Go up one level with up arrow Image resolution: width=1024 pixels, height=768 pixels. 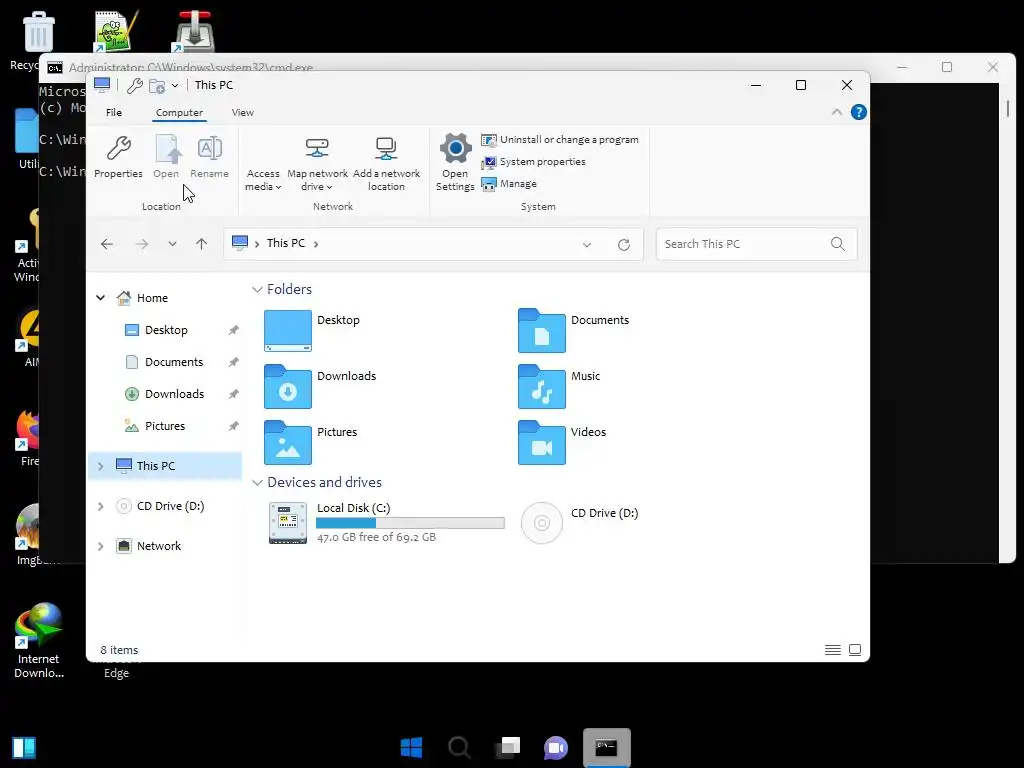pos(201,244)
